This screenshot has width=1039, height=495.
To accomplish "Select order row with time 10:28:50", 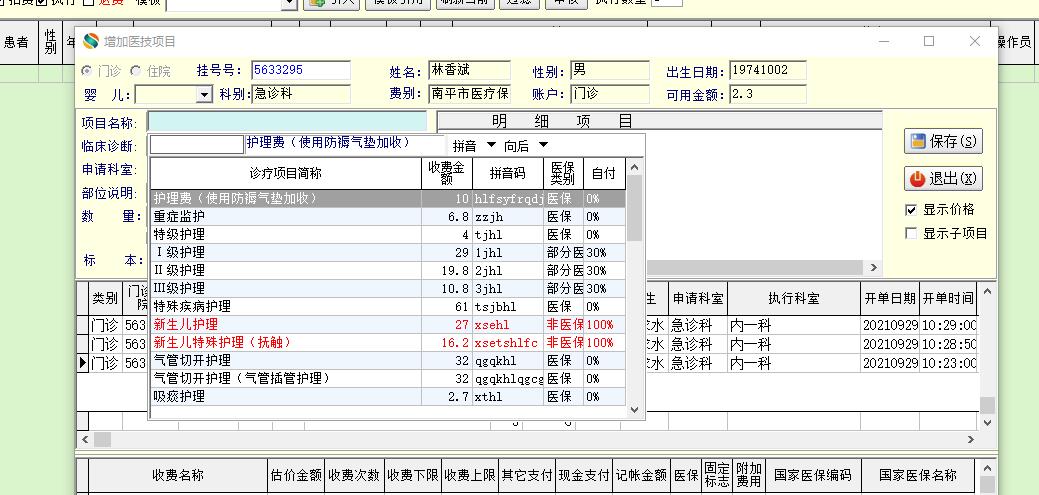I will [x=527, y=345].
